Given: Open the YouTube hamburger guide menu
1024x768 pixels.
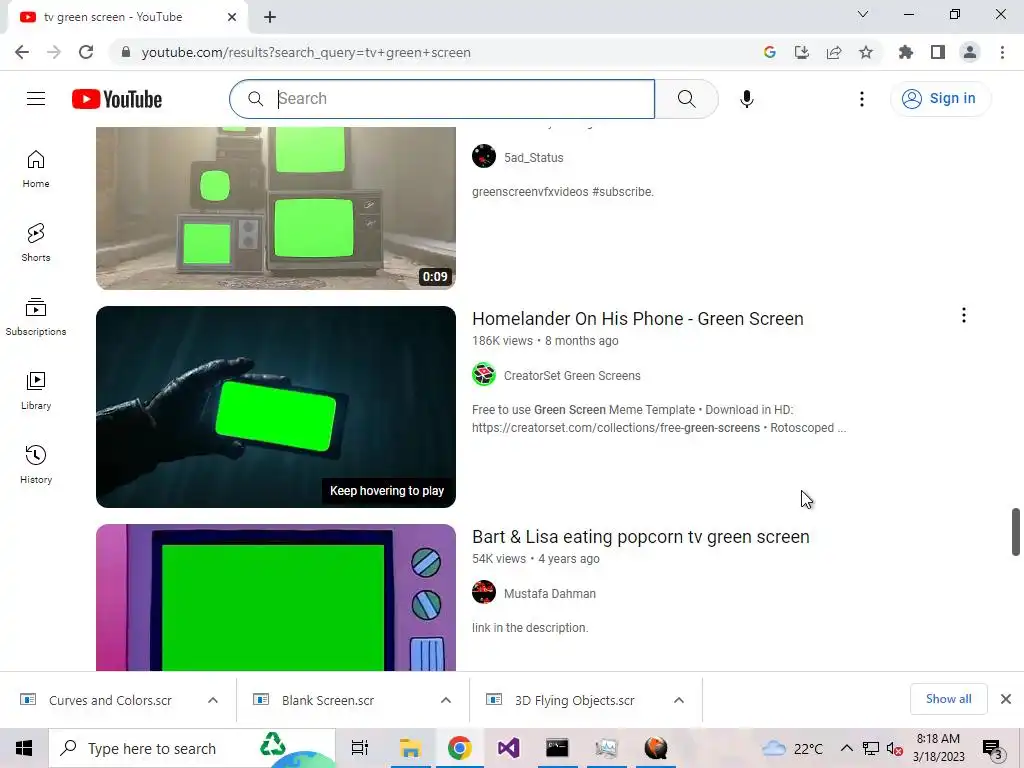Looking at the screenshot, I should pyautogui.click(x=36, y=99).
